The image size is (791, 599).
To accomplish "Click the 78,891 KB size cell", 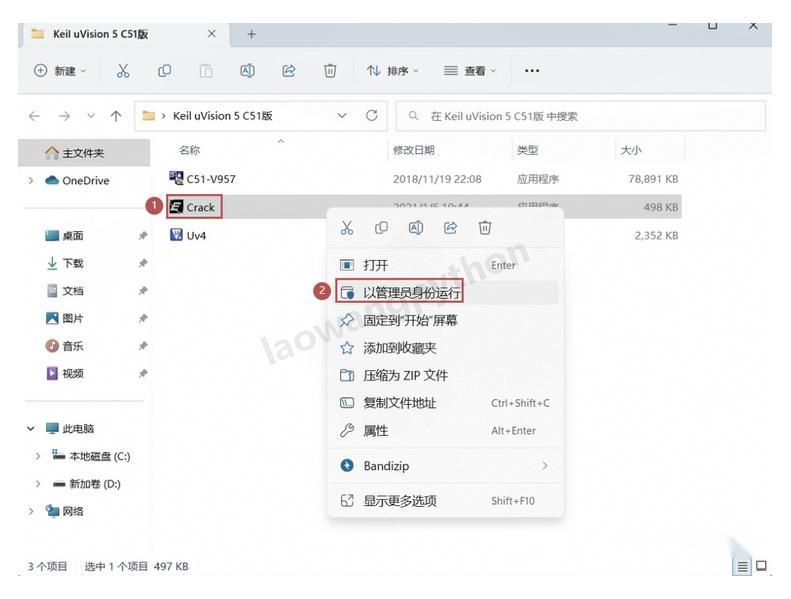I will [653, 179].
